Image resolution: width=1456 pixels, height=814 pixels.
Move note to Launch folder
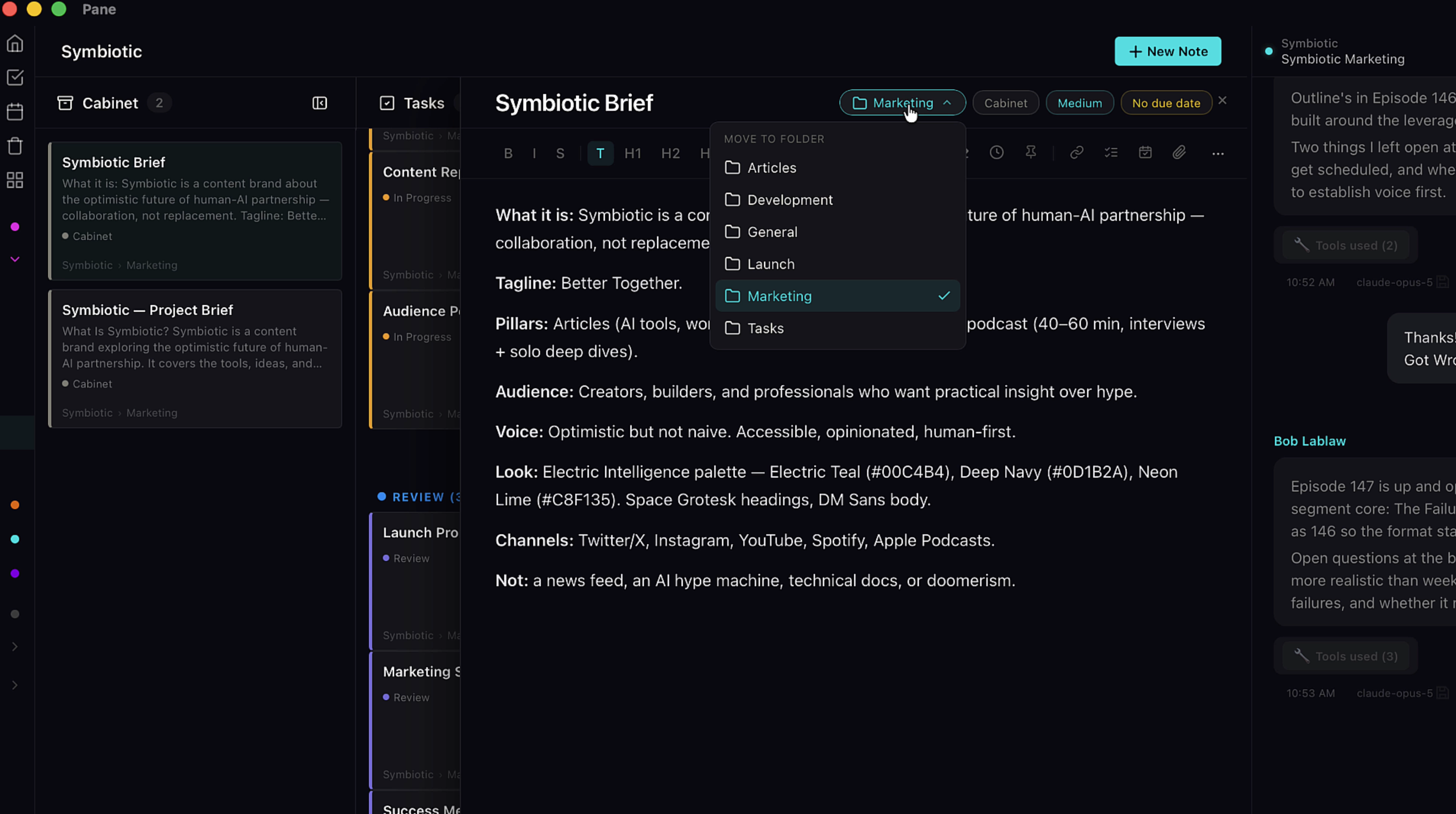pyautogui.click(x=838, y=264)
